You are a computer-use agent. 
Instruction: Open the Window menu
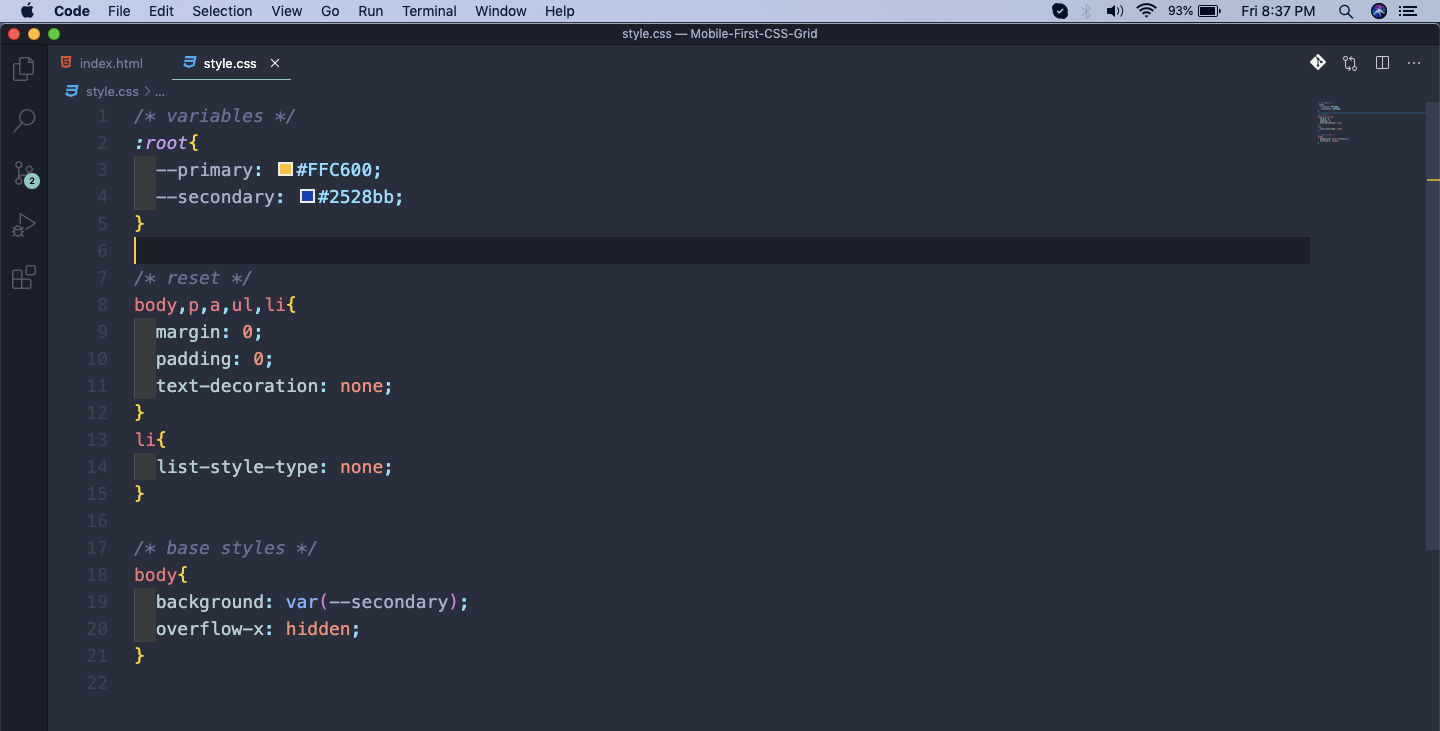tap(501, 11)
